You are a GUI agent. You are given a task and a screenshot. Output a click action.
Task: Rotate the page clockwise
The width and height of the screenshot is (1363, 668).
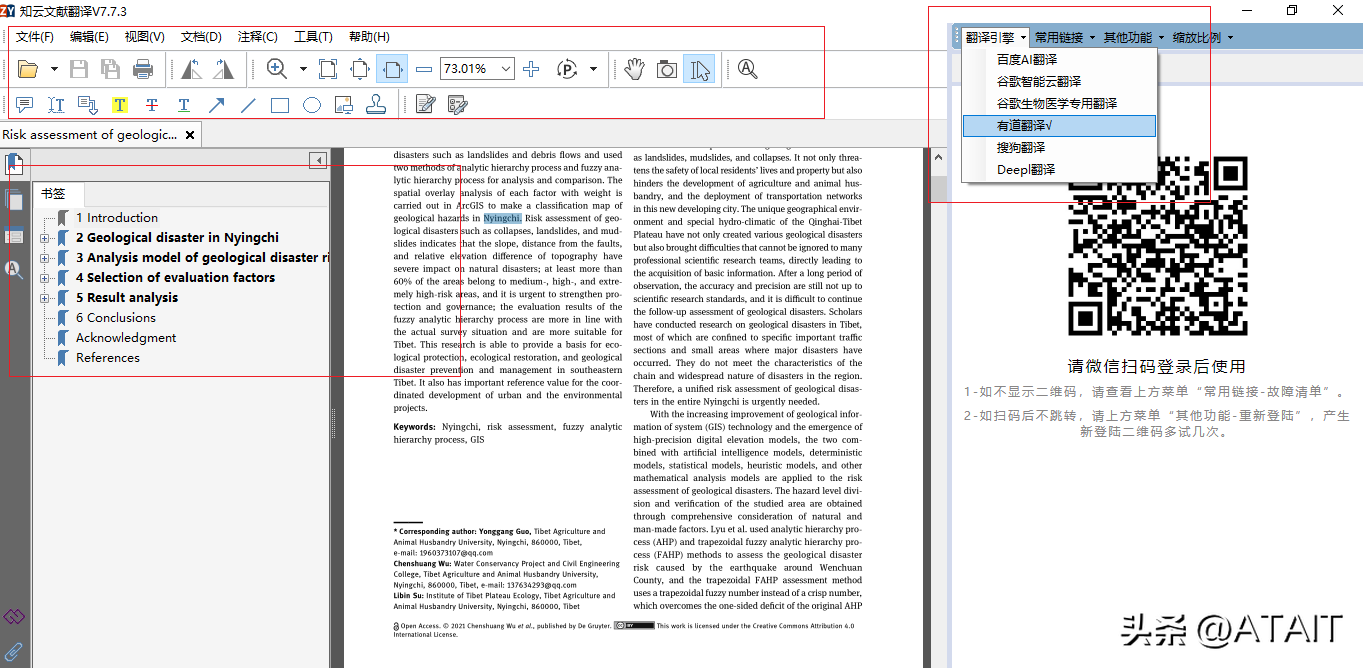(223, 69)
